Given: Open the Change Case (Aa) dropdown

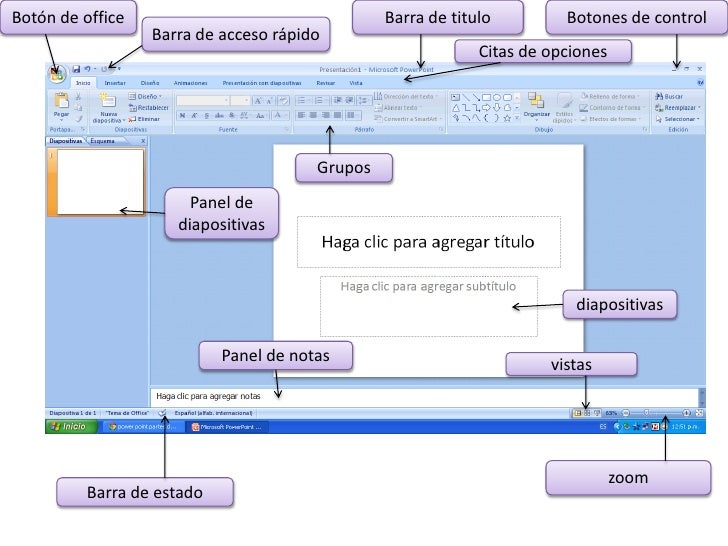Looking at the screenshot, I should [x=261, y=115].
